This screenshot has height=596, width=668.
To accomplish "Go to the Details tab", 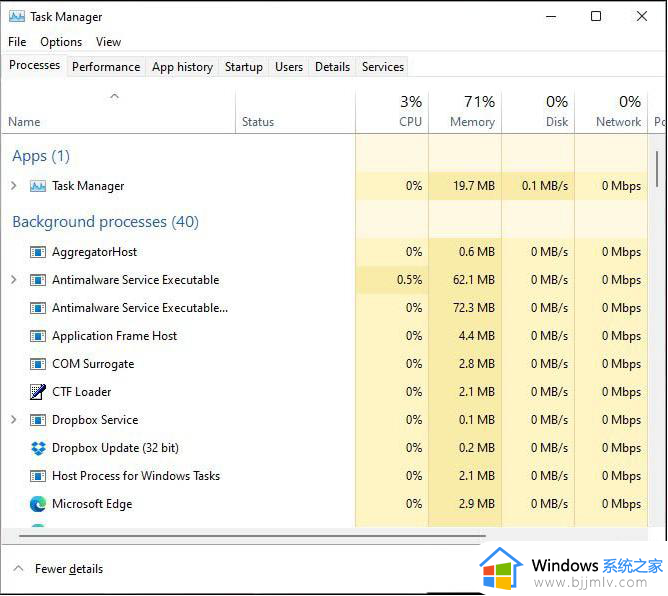I will (332, 67).
